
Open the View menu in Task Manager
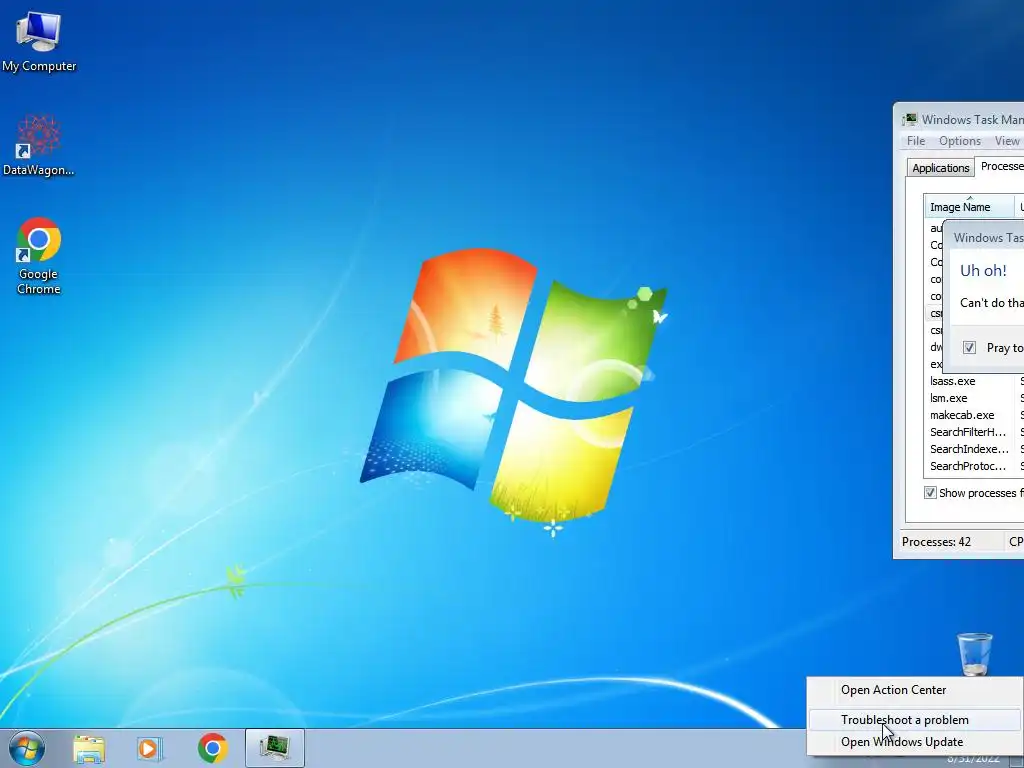(x=1006, y=141)
